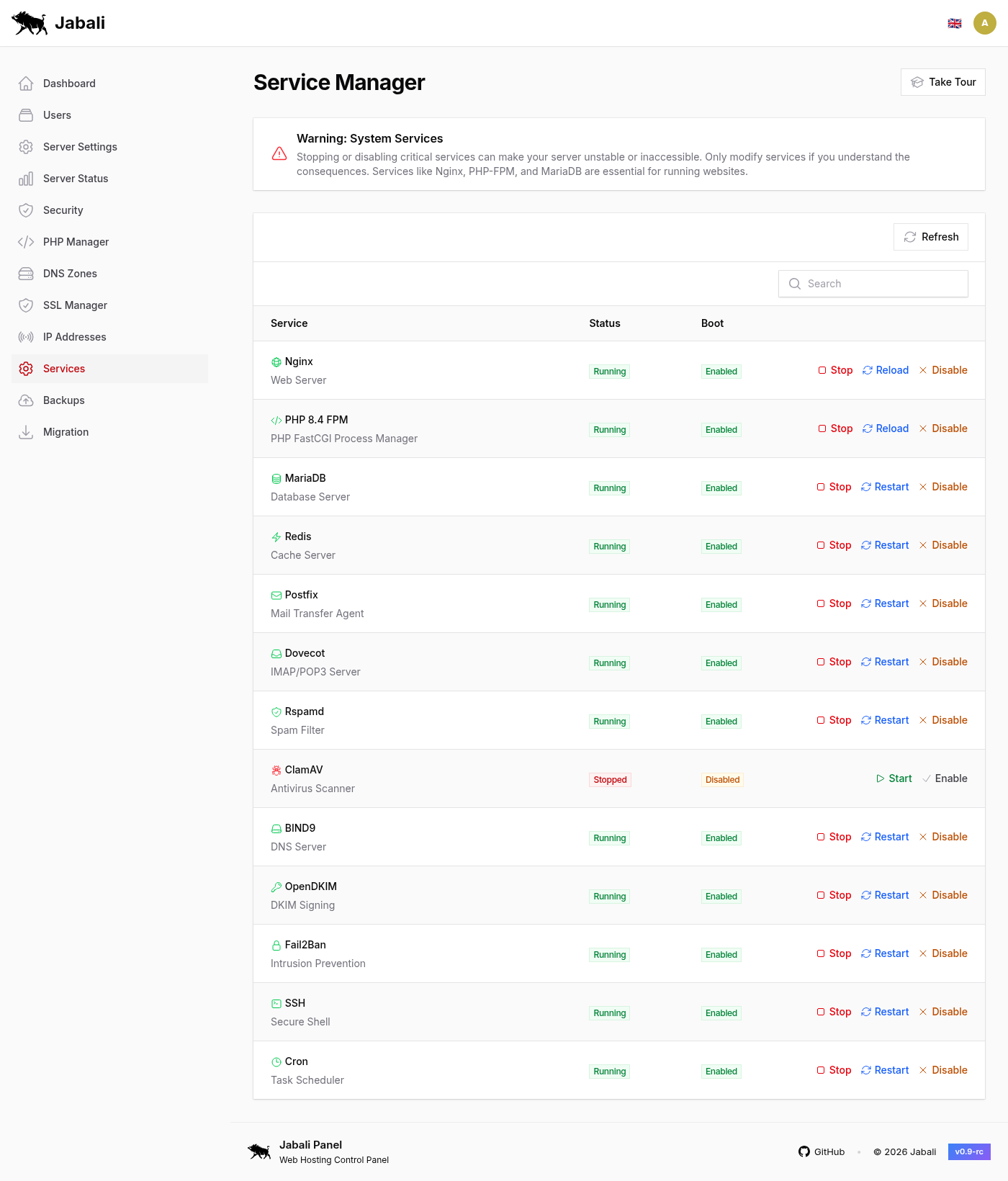Open DNS Zones from the sidebar
The width and height of the screenshot is (1008, 1181).
70,274
